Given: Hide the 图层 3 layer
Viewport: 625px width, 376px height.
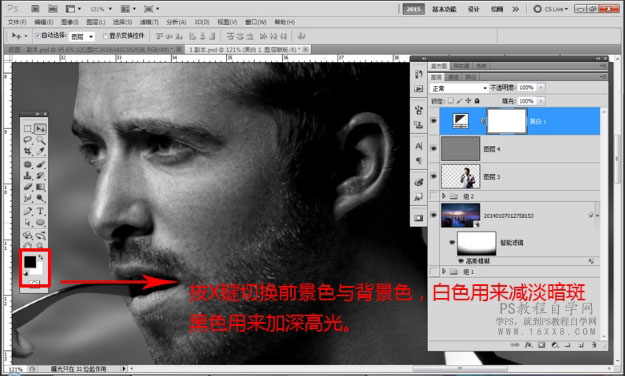Looking at the screenshot, I should point(434,176).
